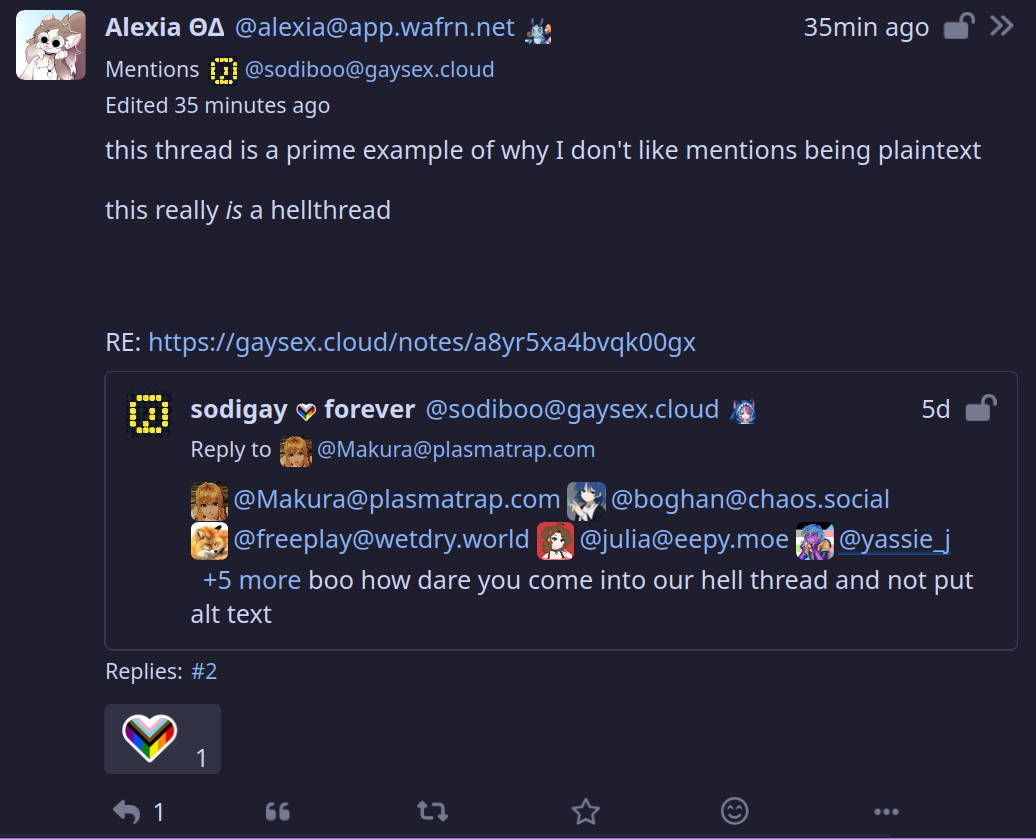Open @Makura@plasmatrap.com in Reply to line
The image size is (1036, 840).
coord(455,450)
